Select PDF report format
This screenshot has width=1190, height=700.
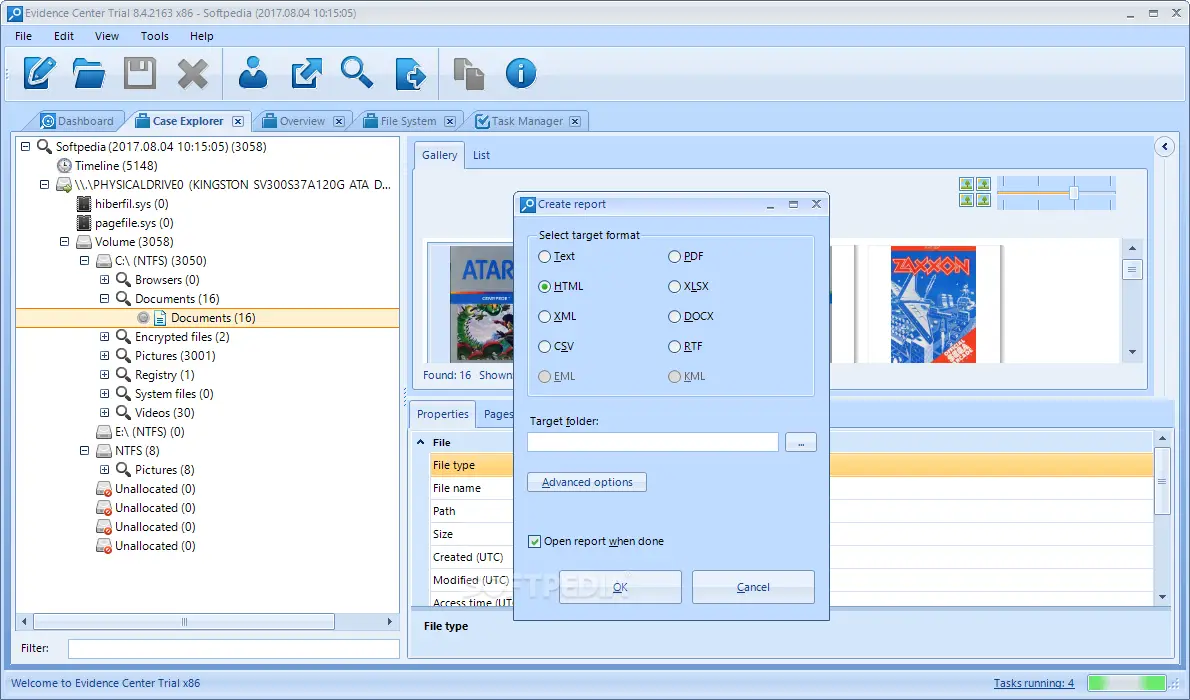[674, 257]
